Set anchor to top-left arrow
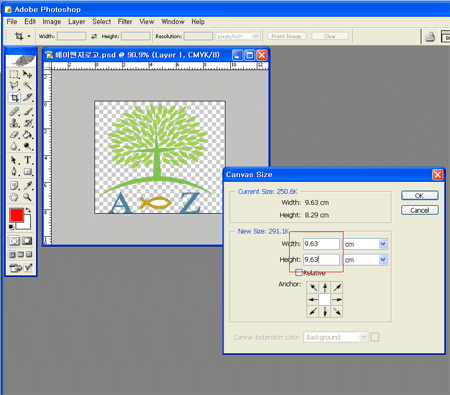Viewport: 450px width, 395px height. point(313,287)
